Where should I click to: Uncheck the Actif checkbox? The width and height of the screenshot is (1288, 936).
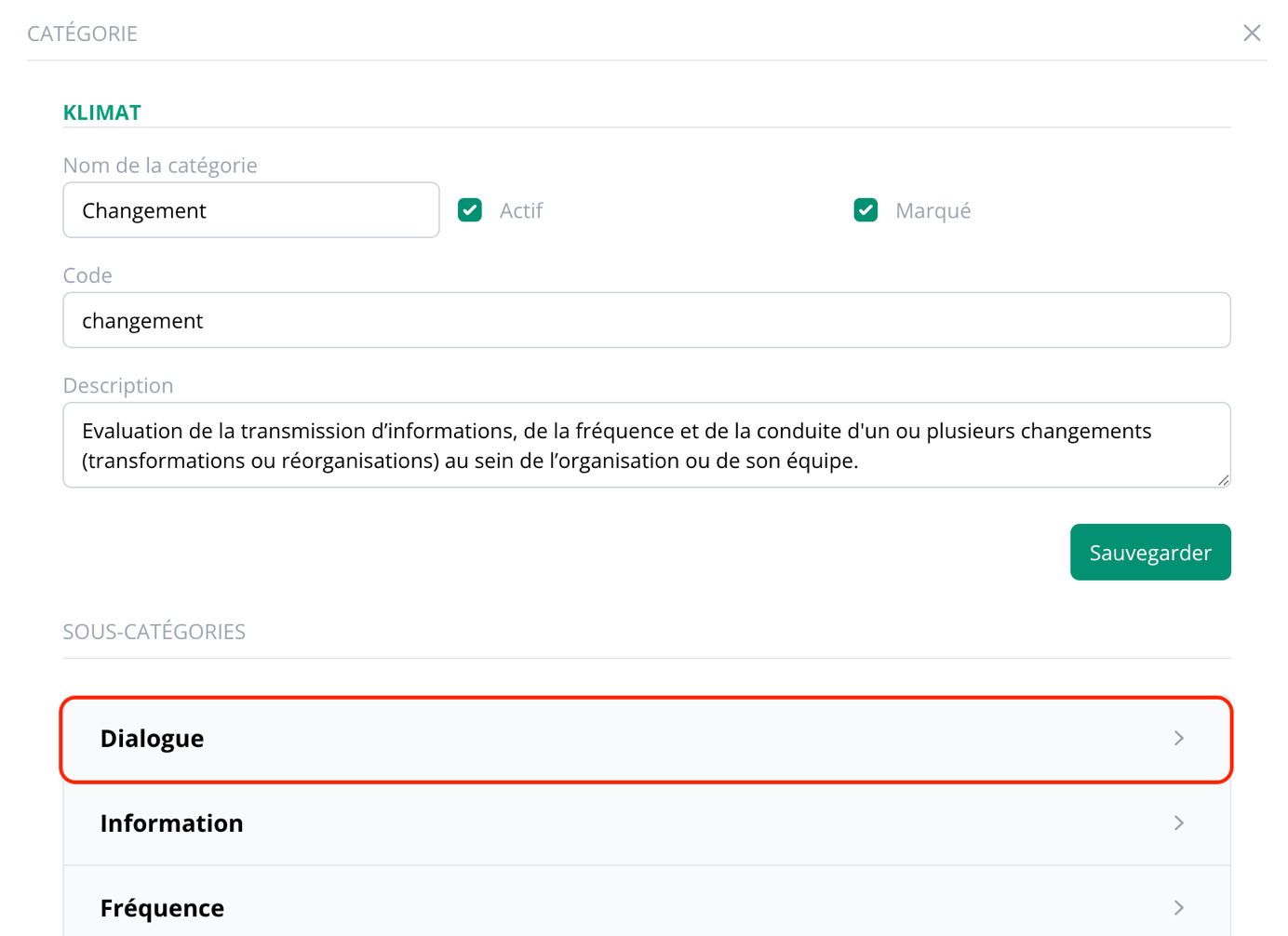tap(470, 210)
